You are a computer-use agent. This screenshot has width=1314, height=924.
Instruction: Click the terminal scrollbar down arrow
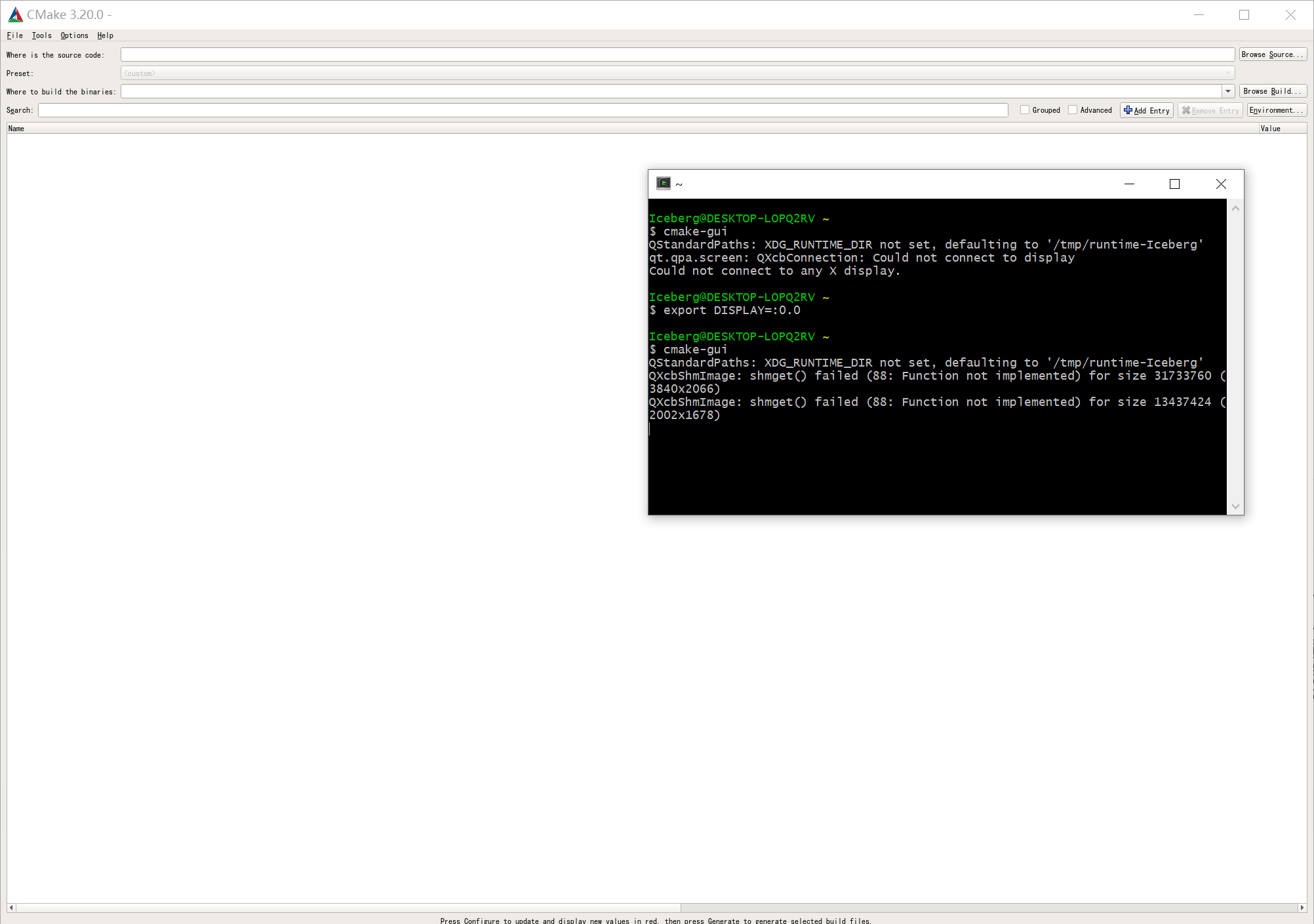click(x=1235, y=506)
